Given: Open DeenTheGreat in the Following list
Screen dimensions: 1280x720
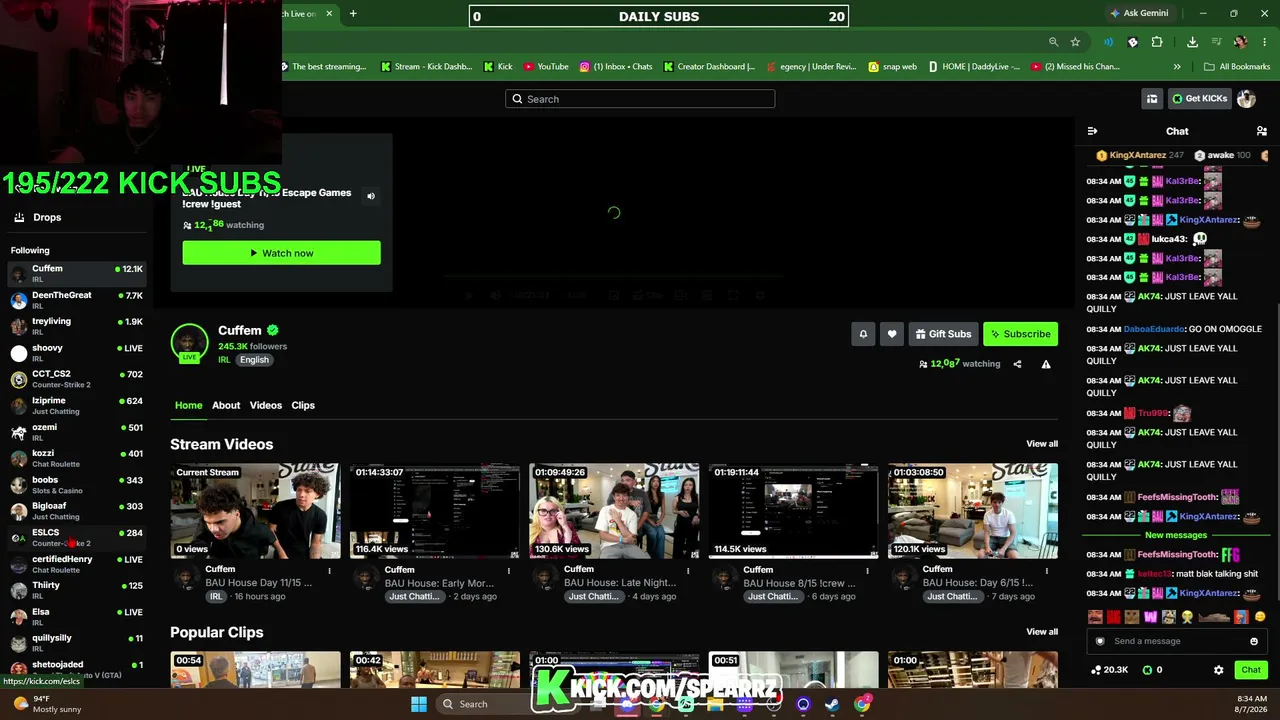Looking at the screenshot, I should [78, 300].
